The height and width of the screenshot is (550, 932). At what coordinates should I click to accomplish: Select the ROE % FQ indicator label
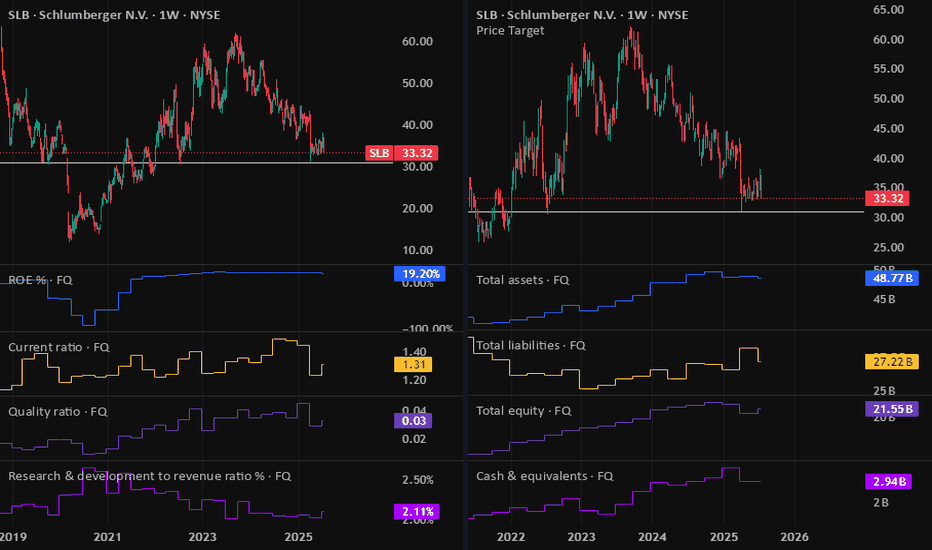[x=40, y=279]
